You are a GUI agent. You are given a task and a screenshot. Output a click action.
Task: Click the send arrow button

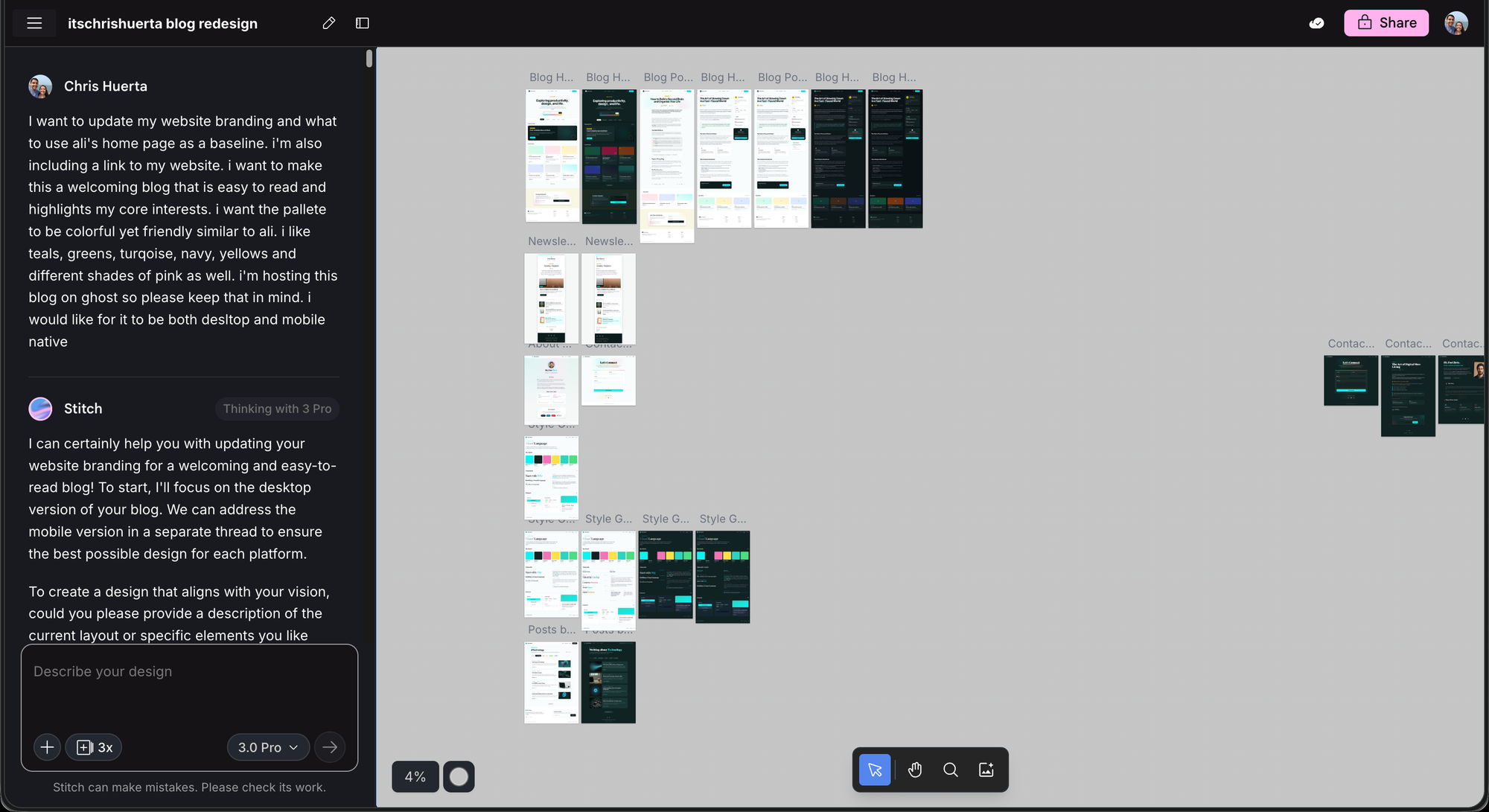(x=330, y=747)
